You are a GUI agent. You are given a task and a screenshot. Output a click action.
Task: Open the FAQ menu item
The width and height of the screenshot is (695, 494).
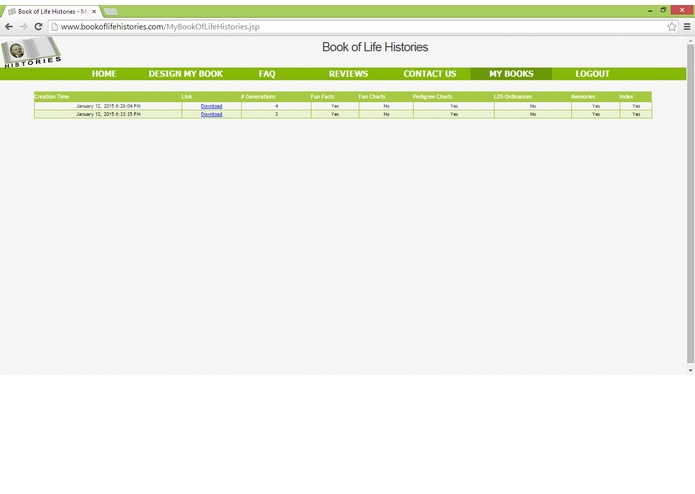pos(267,74)
